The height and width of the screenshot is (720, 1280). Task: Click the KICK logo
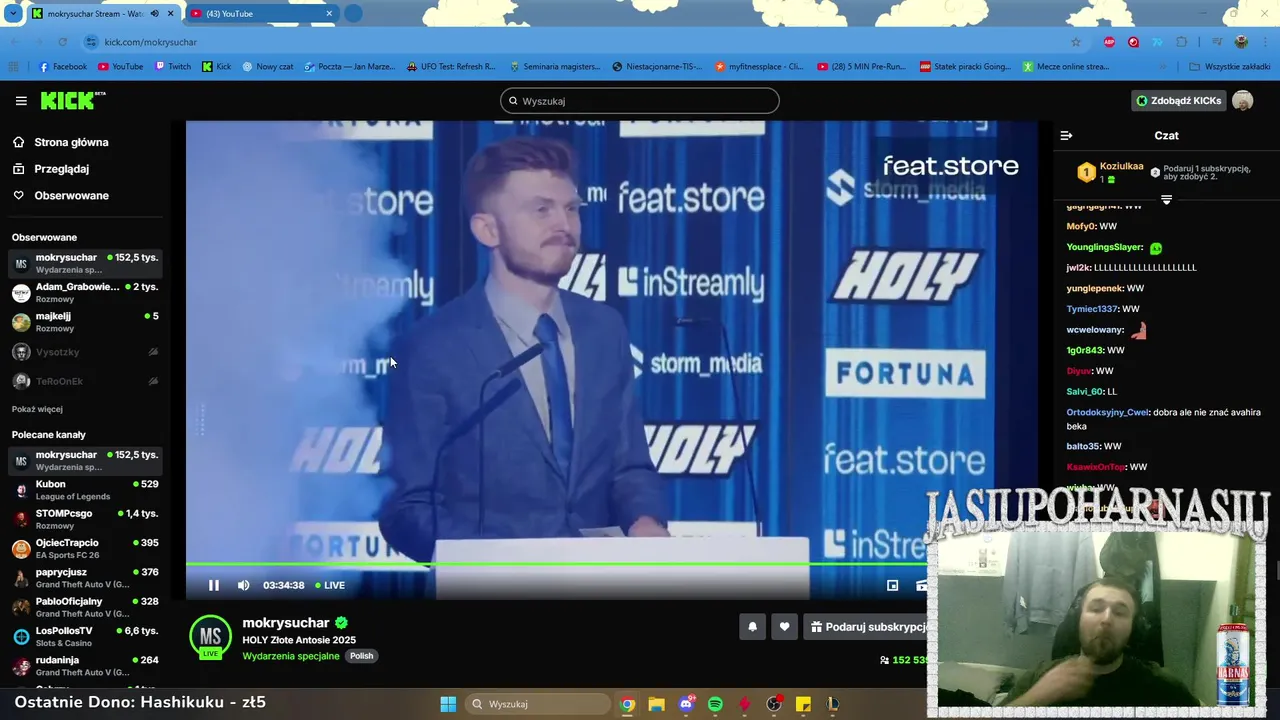coord(72,100)
